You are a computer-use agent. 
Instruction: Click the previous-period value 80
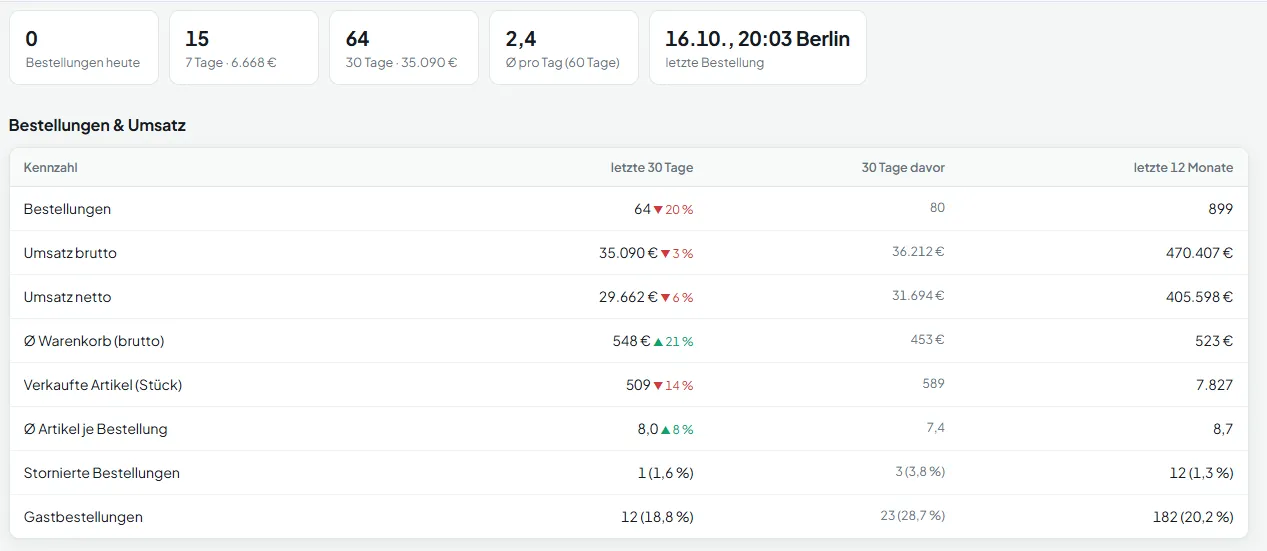click(937, 208)
